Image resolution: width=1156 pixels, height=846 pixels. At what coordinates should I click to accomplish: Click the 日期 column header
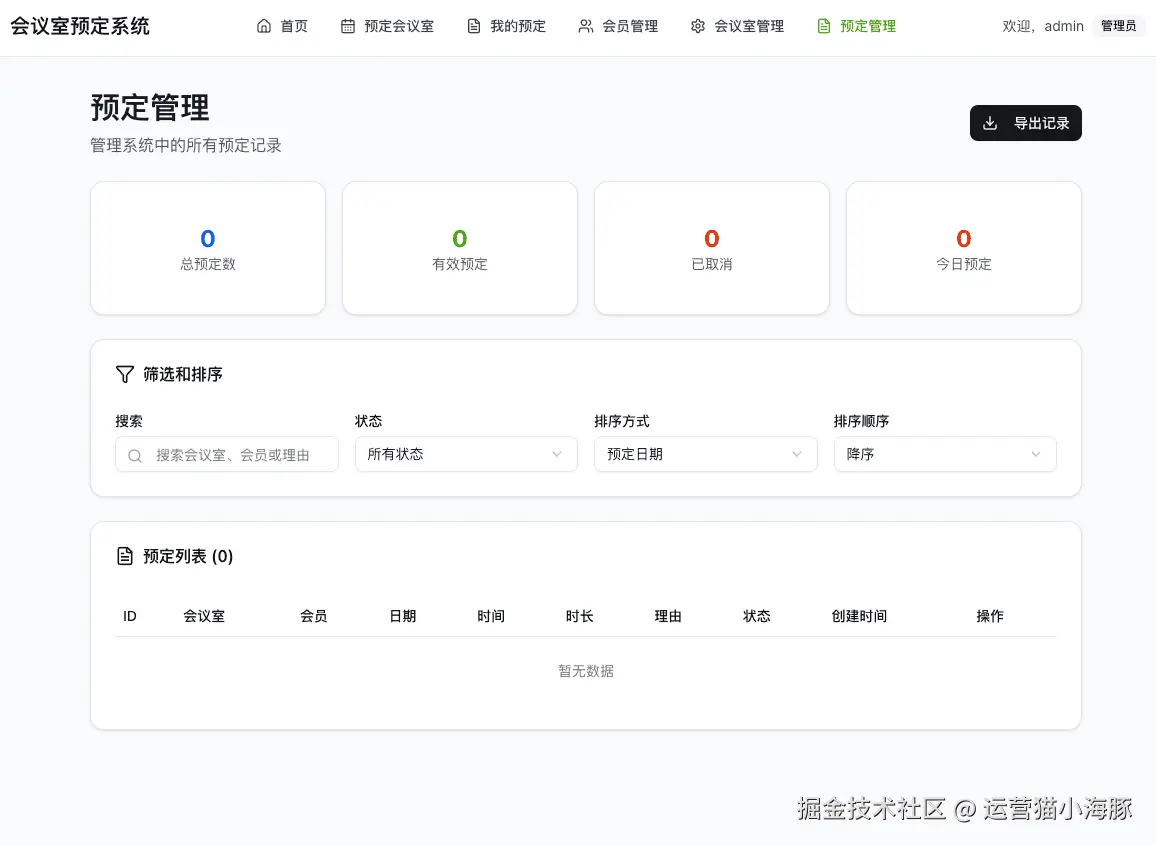click(x=403, y=616)
